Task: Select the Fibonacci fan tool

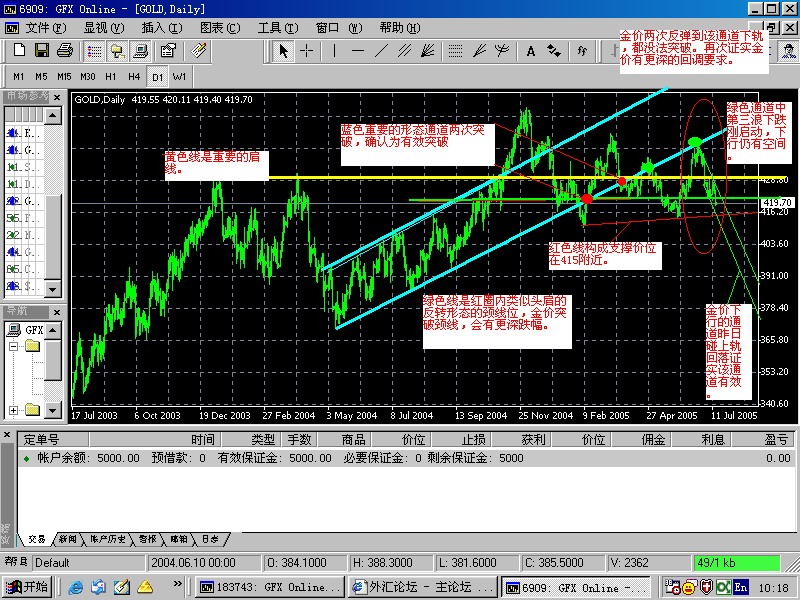Action: point(479,51)
